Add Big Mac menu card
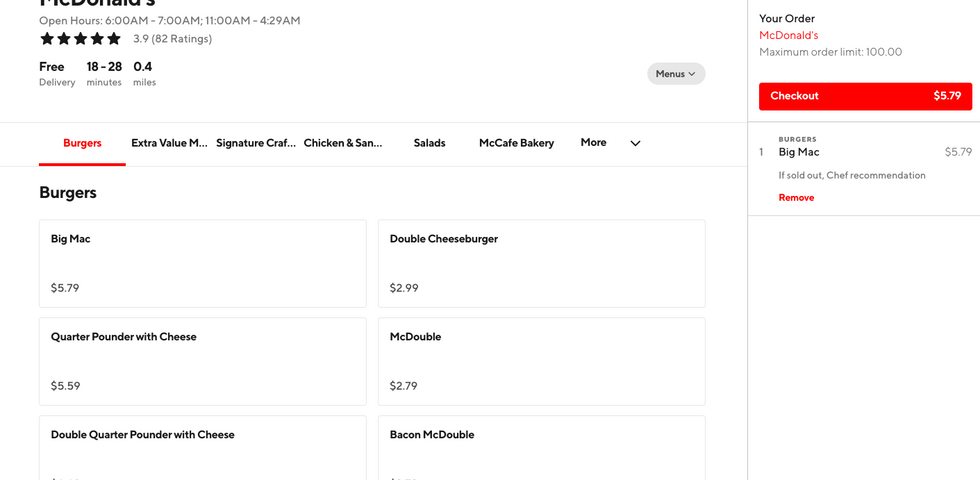 click(202, 264)
